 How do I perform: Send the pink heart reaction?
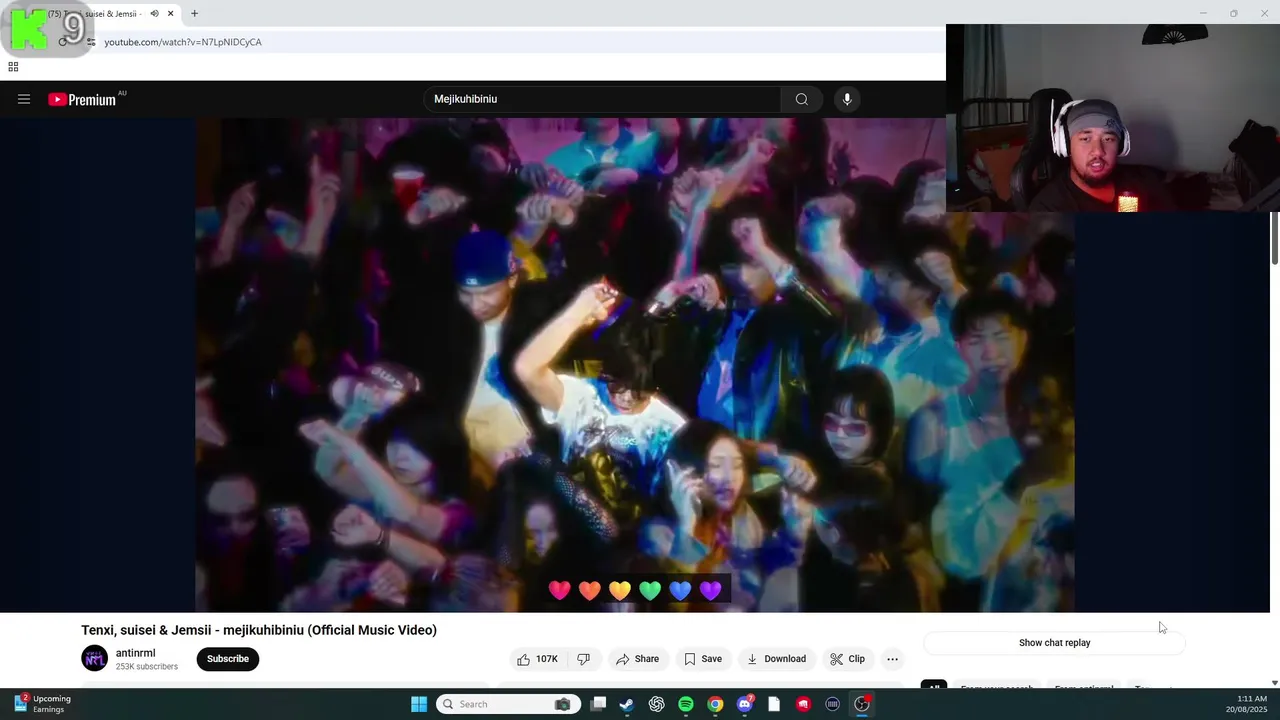[x=560, y=590]
